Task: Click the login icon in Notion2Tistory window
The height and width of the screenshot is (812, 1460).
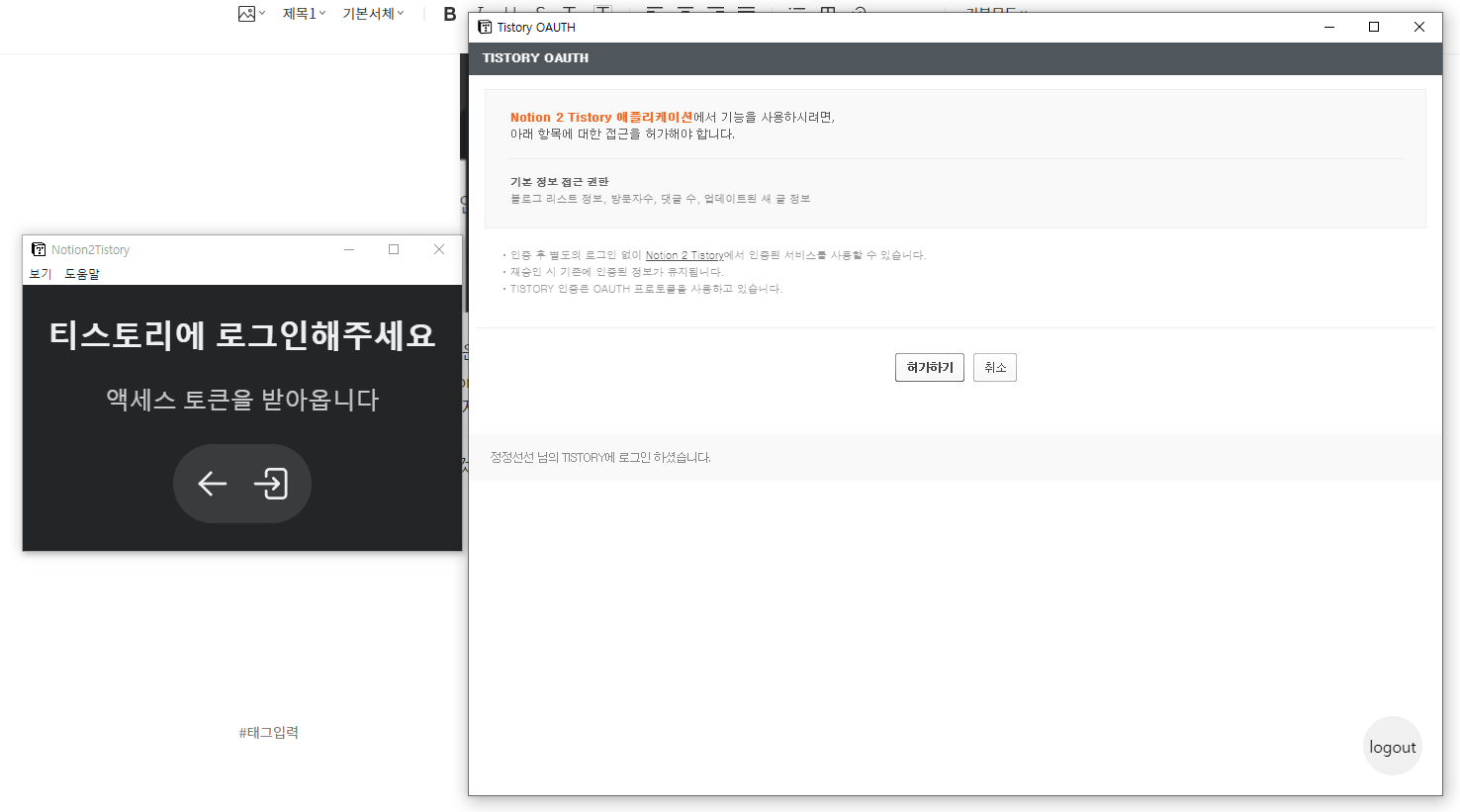Action: [x=271, y=484]
